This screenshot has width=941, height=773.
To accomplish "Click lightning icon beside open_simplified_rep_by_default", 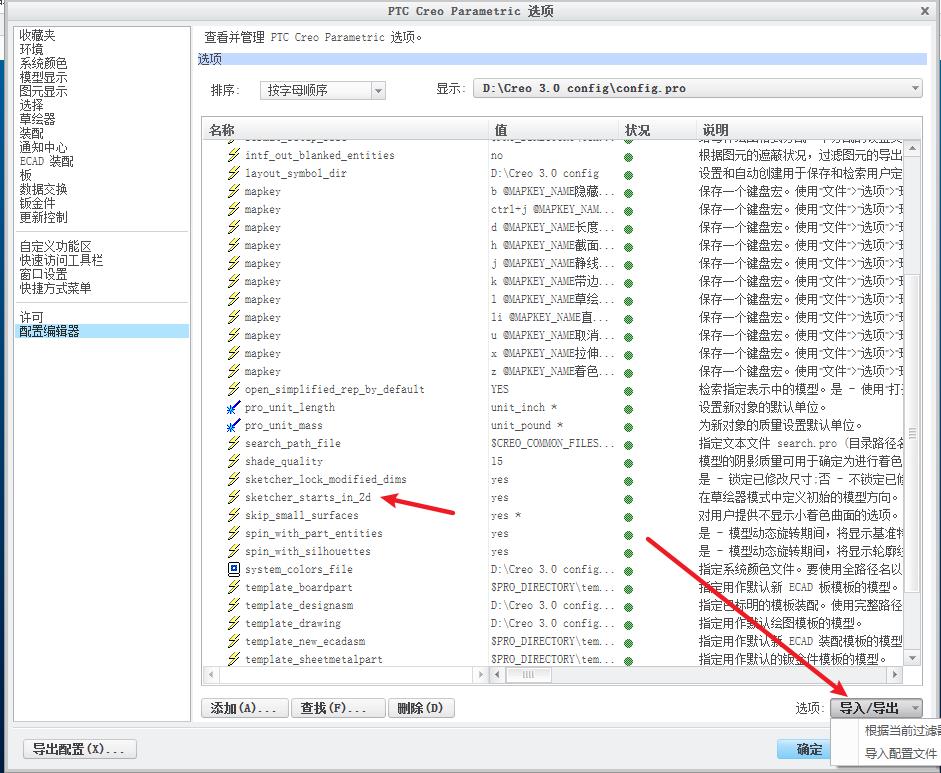I will [x=233, y=389].
